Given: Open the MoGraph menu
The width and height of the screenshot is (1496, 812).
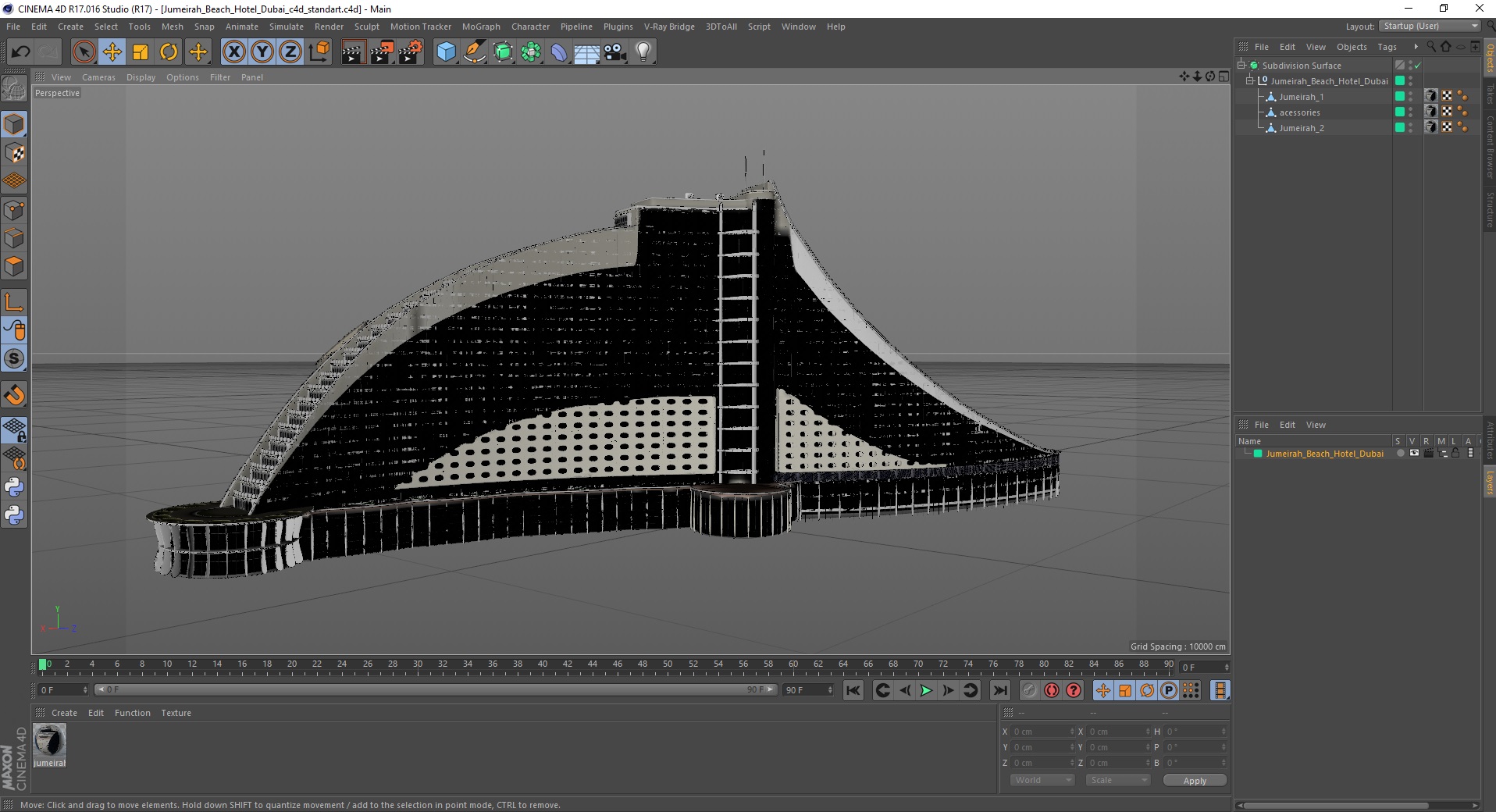Looking at the screenshot, I should (481, 27).
